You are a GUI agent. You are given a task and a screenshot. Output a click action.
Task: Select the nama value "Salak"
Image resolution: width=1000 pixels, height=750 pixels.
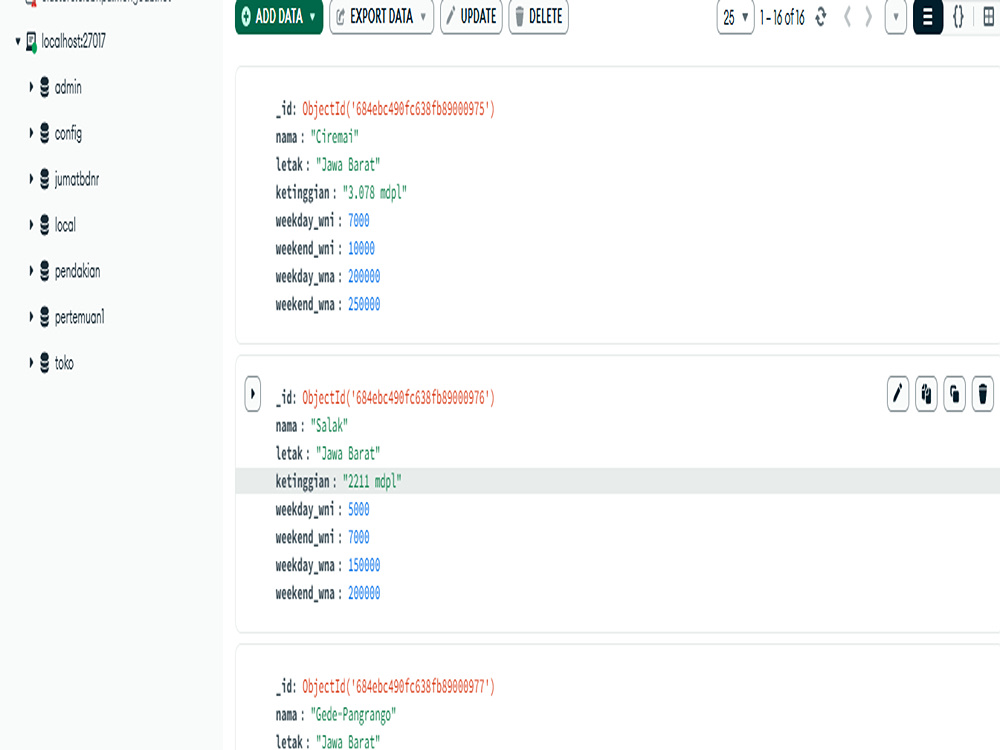click(x=328, y=425)
